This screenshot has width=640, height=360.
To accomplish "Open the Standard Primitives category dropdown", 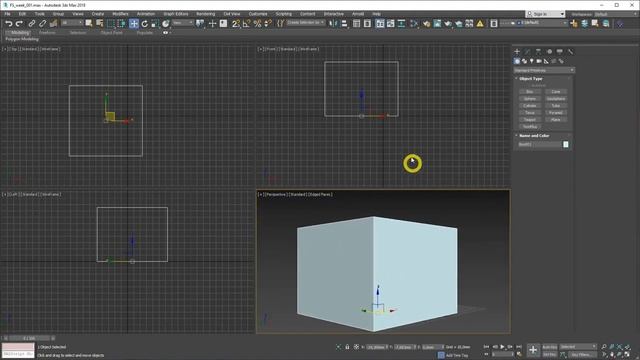I will [544, 70].
